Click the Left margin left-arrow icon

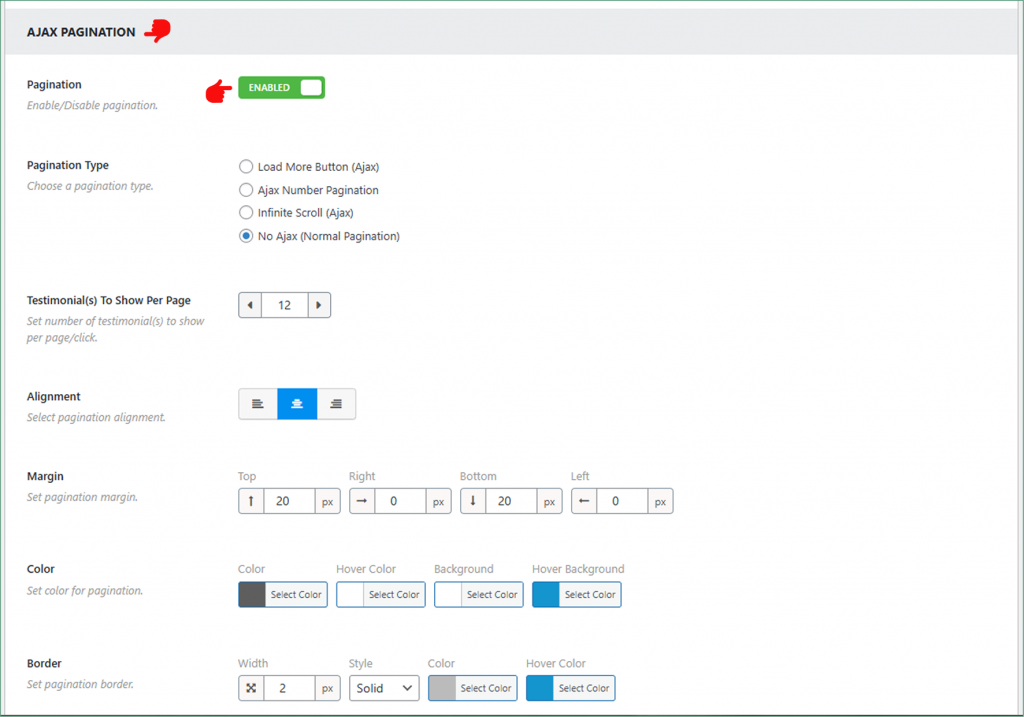point(584,501)
